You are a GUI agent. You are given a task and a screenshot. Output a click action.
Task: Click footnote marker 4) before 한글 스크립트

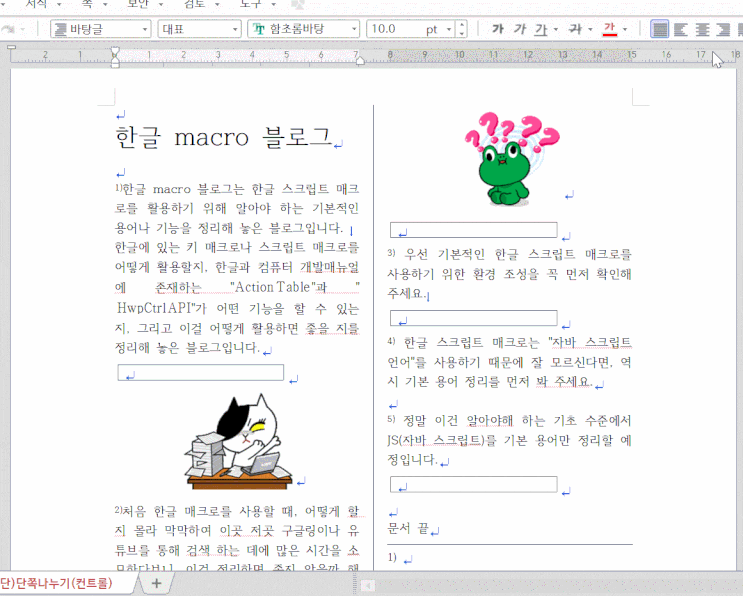point(391,341)
